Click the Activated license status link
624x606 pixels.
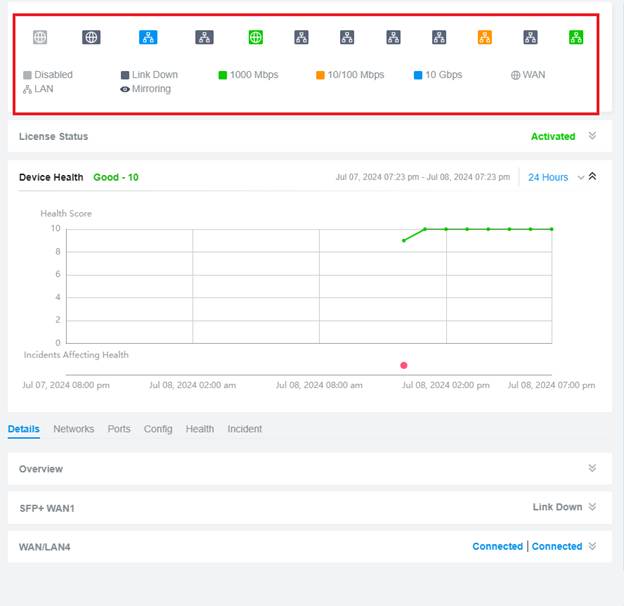pyautogui.click(x=553, y=136)
